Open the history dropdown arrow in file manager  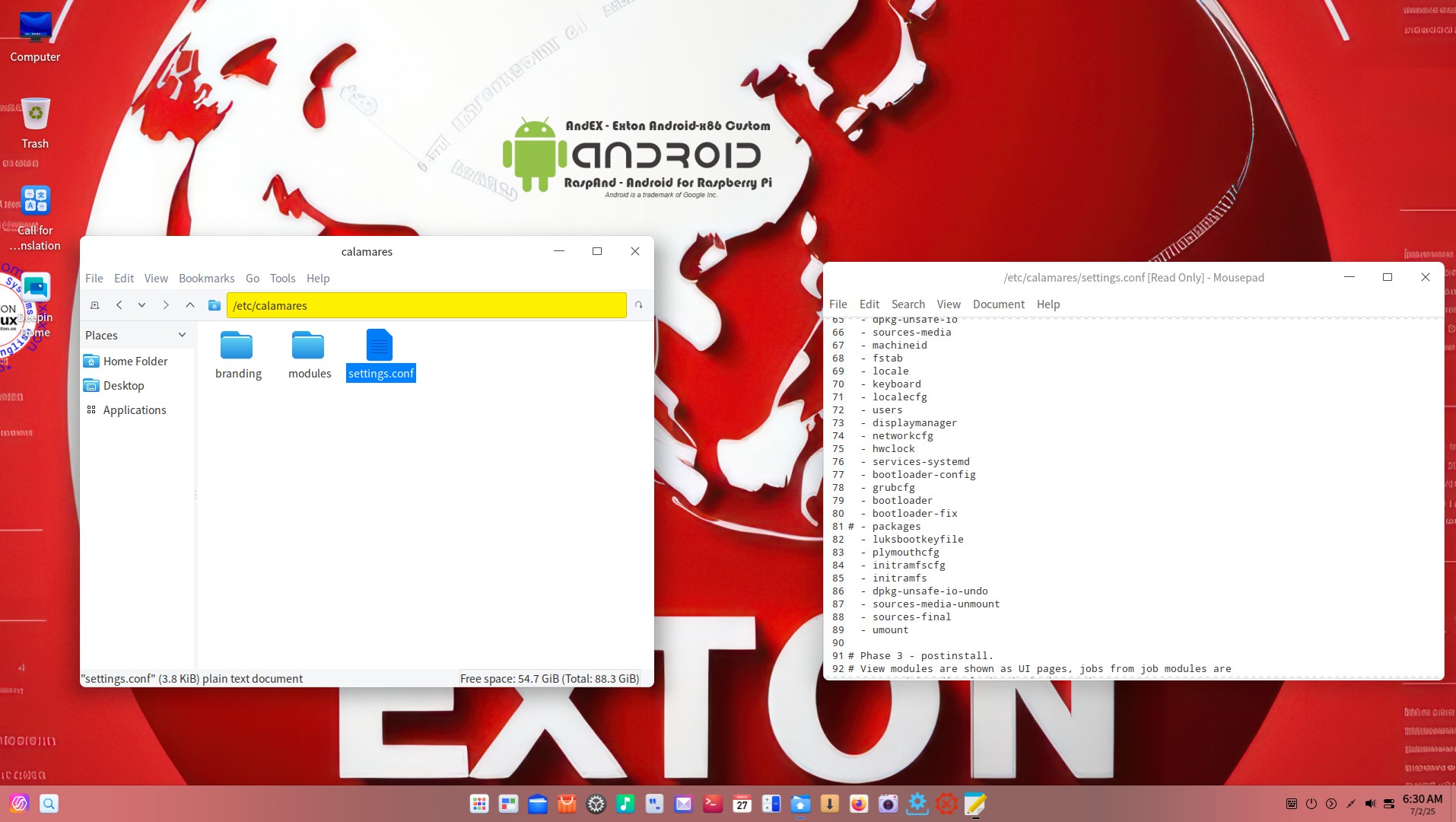(x=141, y=305)
